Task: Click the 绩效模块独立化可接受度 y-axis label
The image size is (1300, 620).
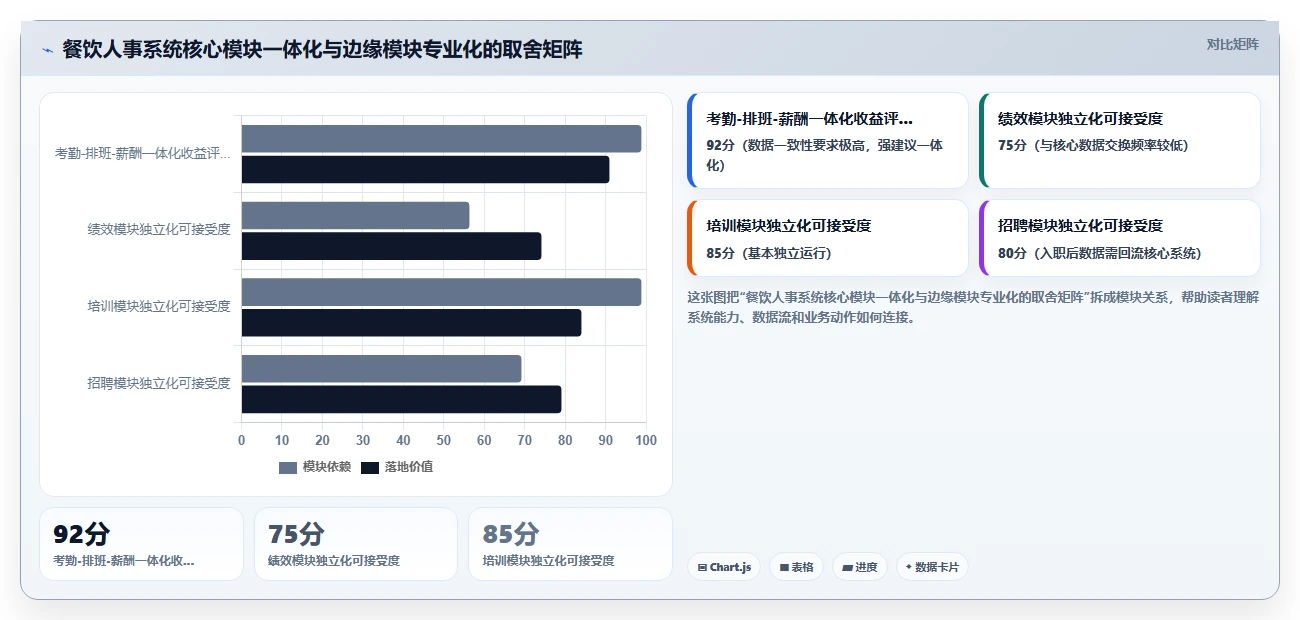Action: pyautogui.click(x=159, y=230)
